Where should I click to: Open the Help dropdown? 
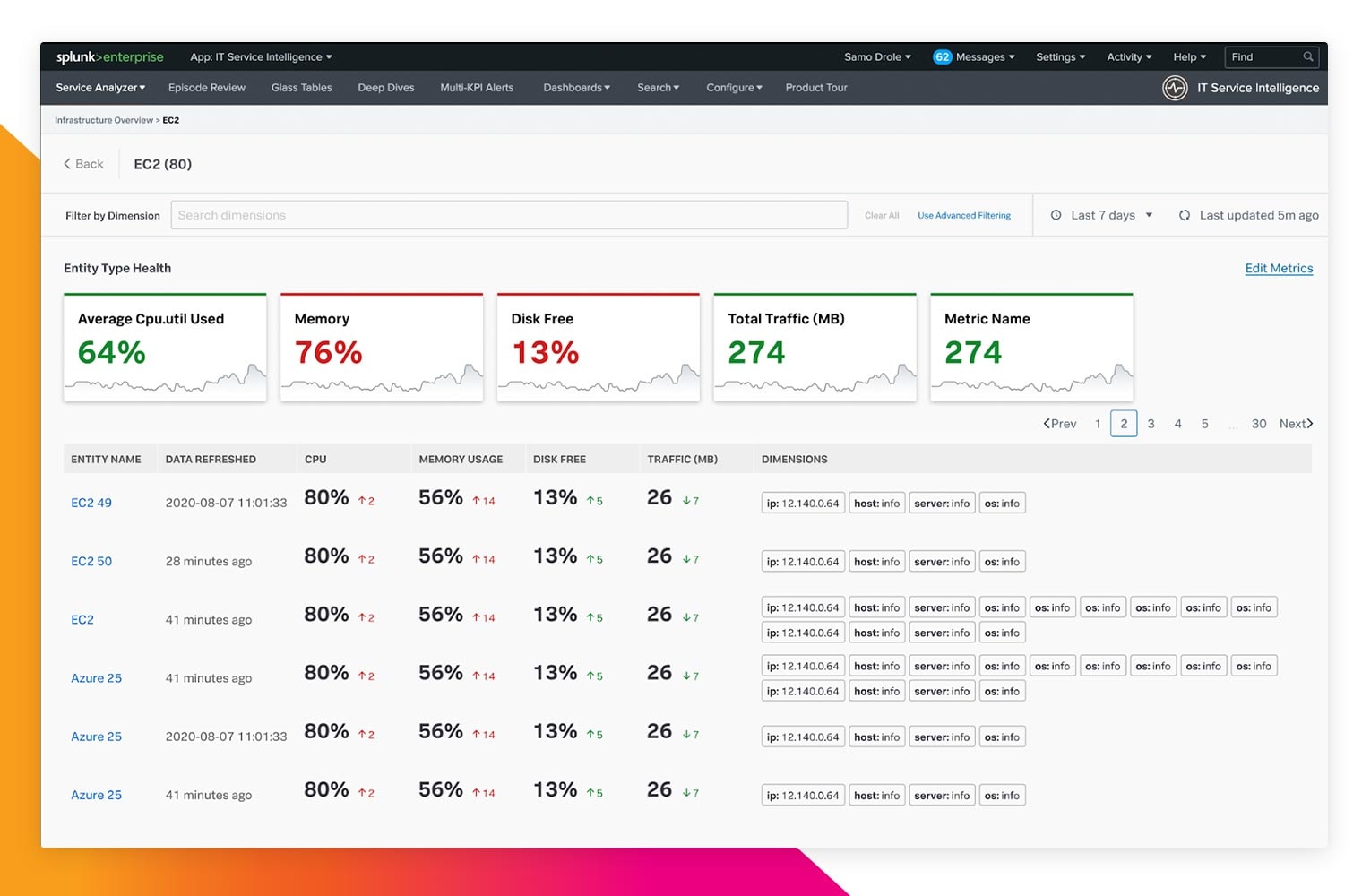pos(1189,56)
